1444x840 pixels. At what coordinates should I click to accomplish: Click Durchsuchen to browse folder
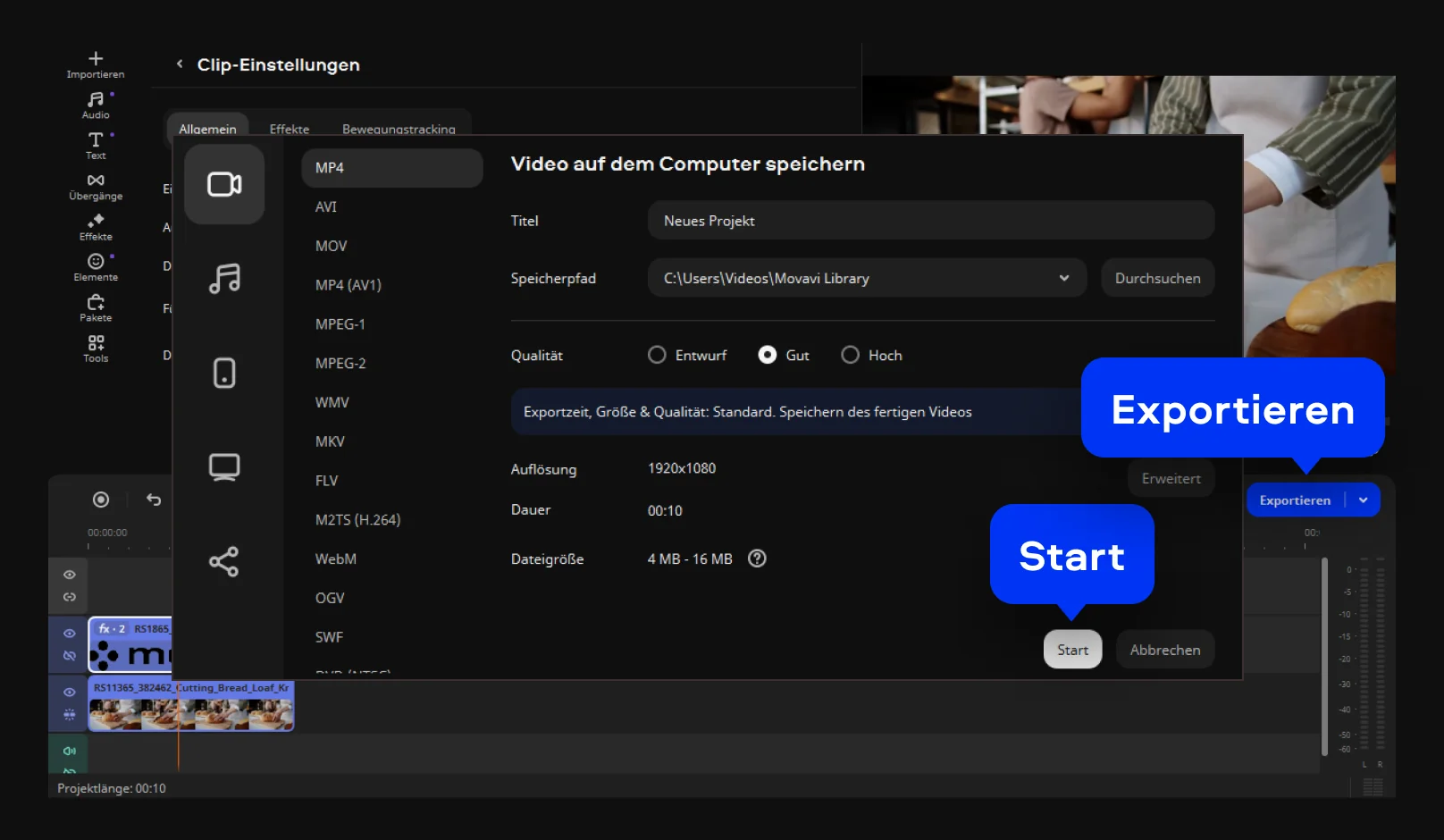coord(1158,278)
